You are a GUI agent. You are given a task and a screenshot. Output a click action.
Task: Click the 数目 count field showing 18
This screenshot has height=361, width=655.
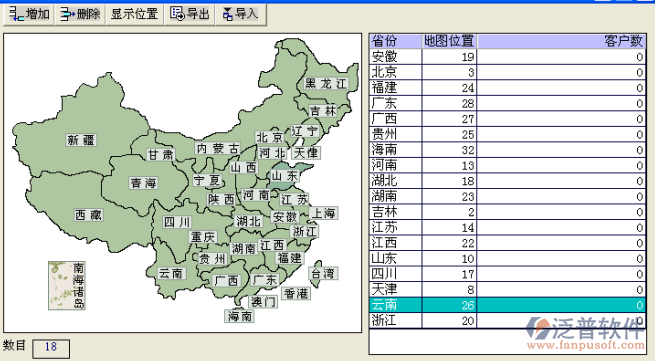[x=51, y=348]
